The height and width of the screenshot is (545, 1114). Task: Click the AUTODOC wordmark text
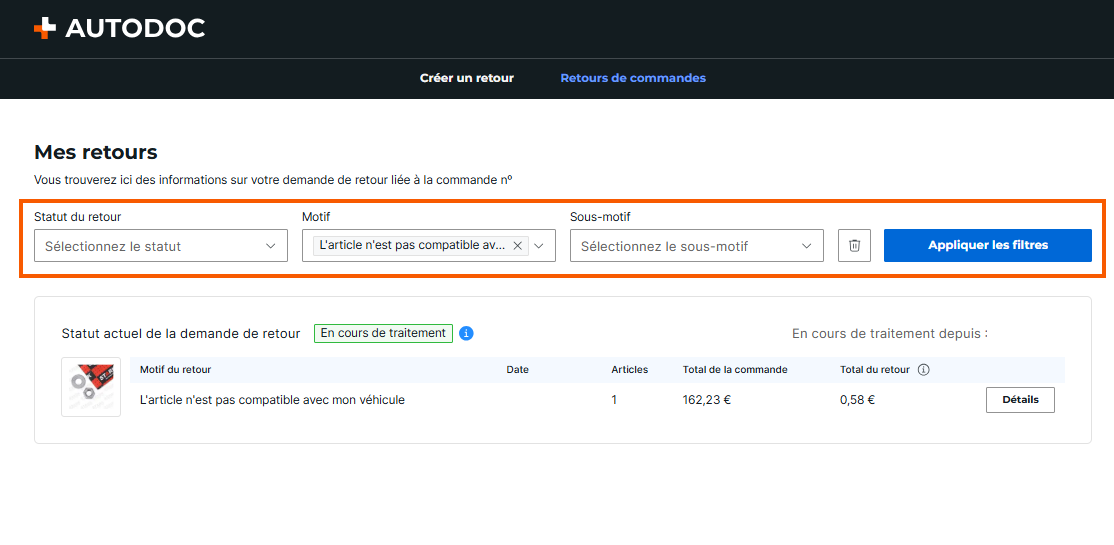coord(135,28)
